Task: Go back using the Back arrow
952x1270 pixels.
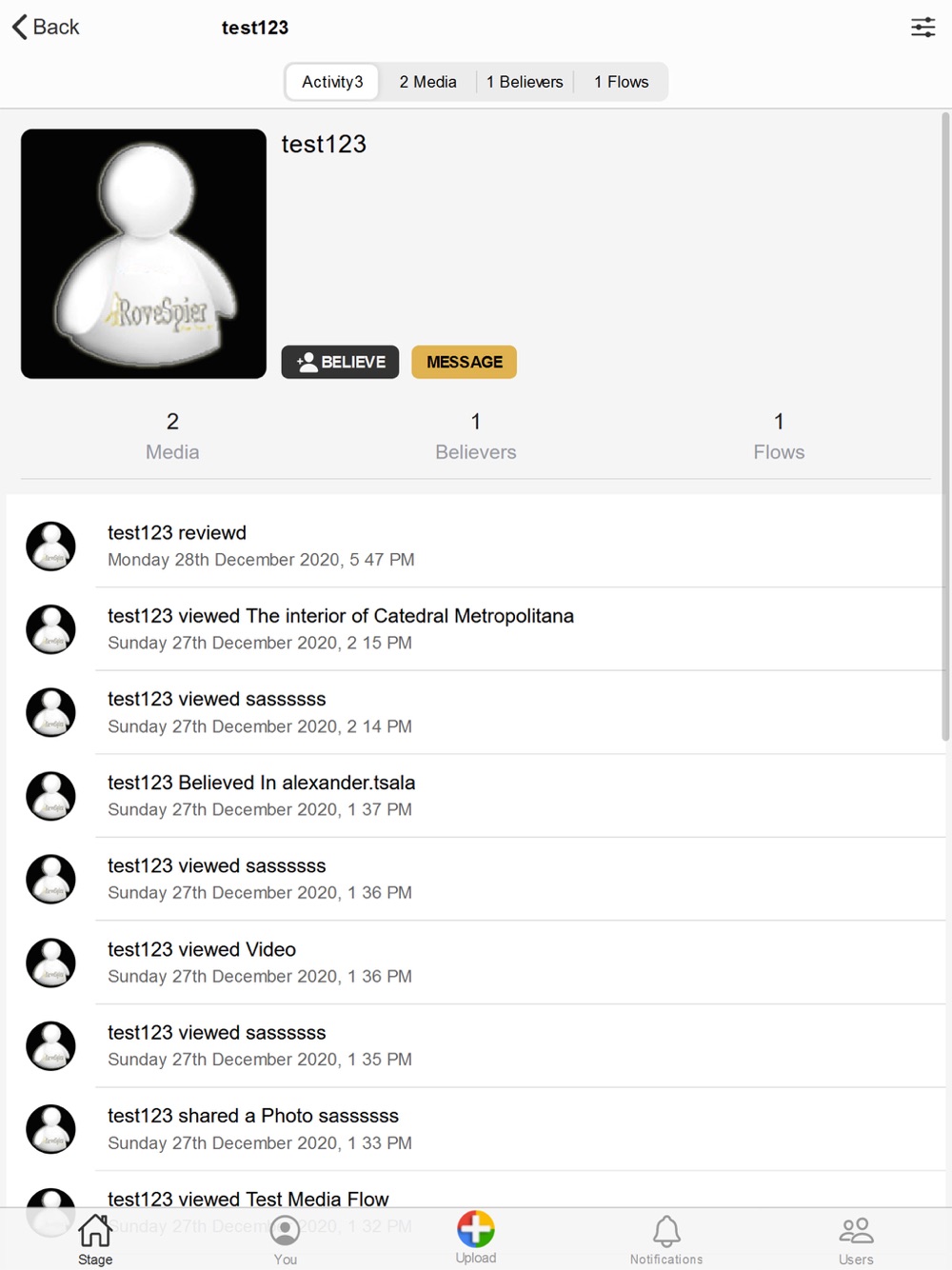Action: (x=46, y=27)
